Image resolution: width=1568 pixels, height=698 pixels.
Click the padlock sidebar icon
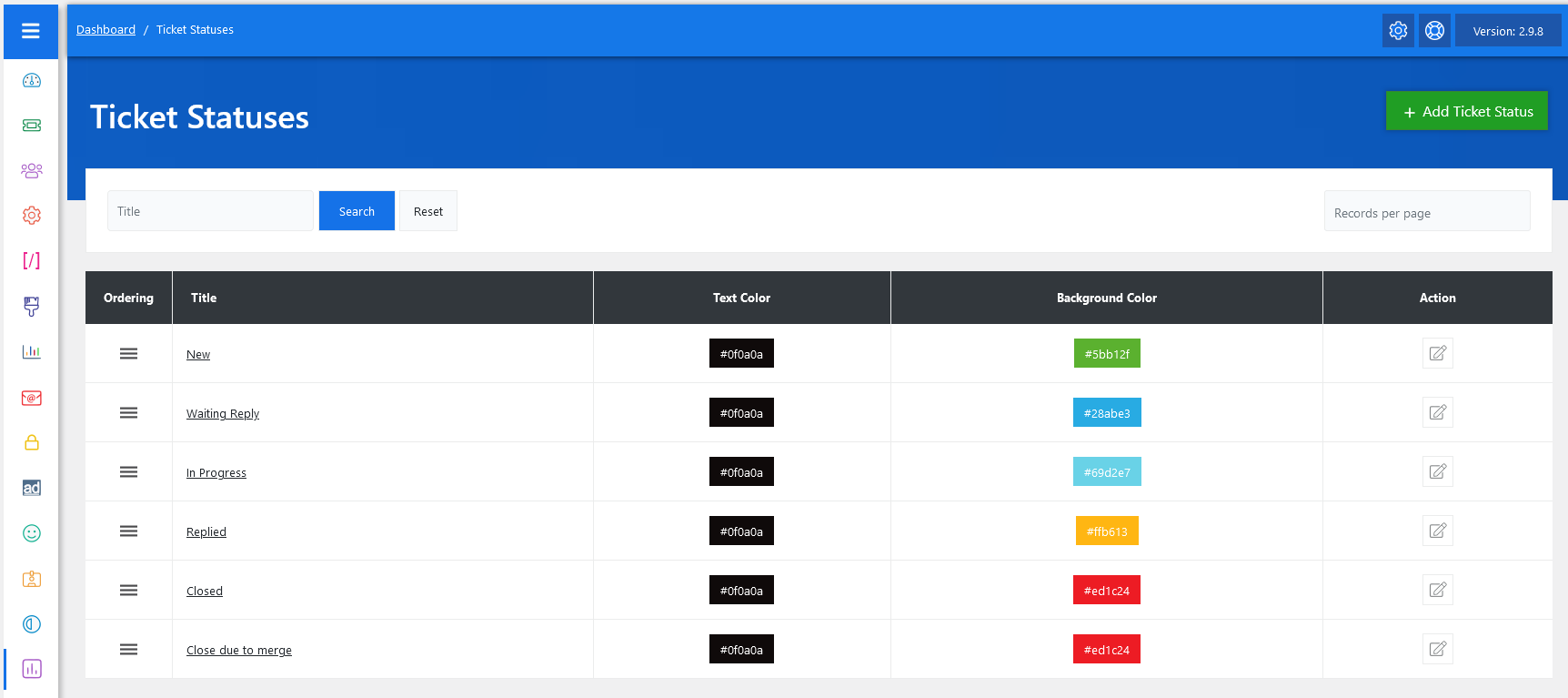coord(32,442)
